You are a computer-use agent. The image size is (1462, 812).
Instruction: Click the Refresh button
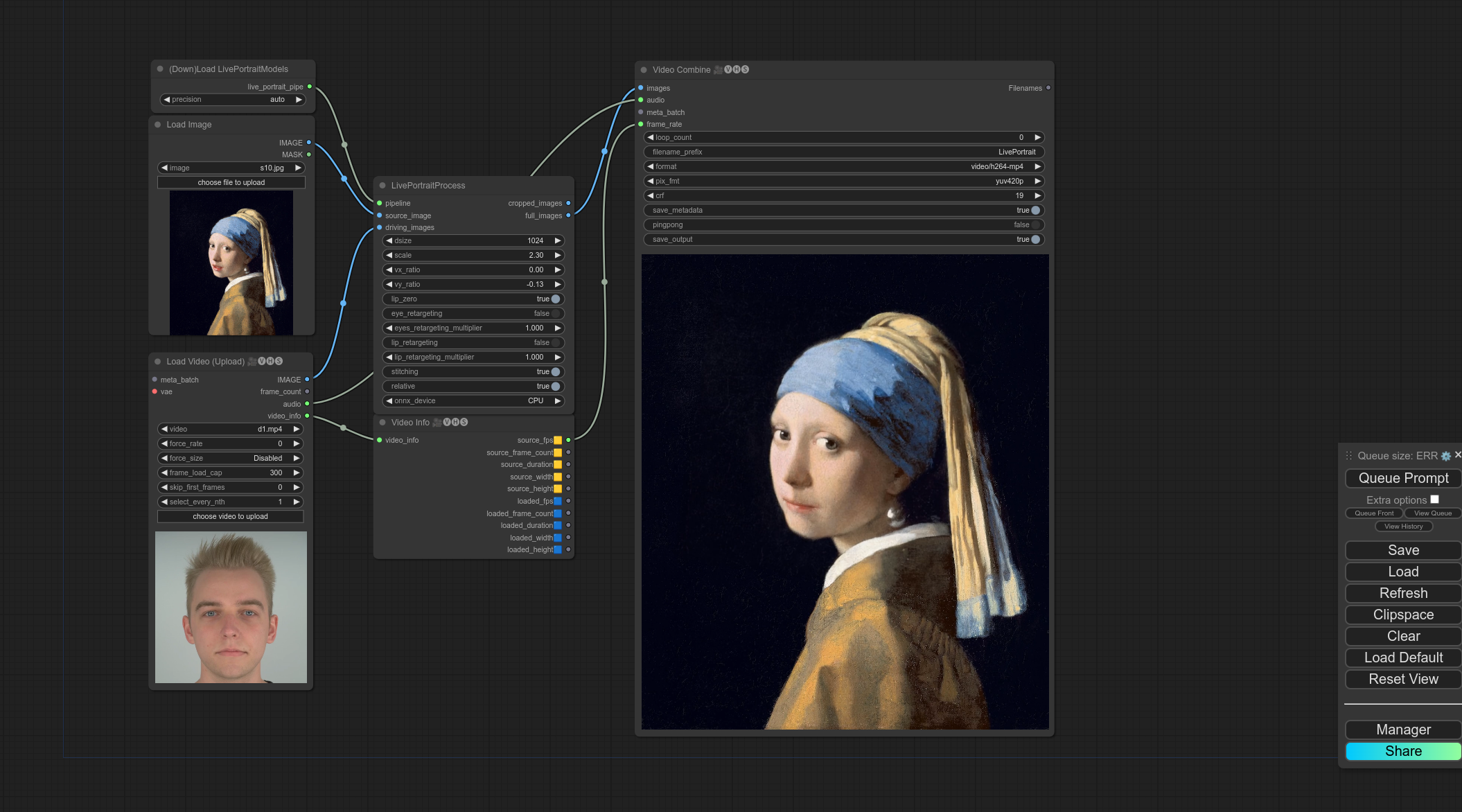(1403, 593)
